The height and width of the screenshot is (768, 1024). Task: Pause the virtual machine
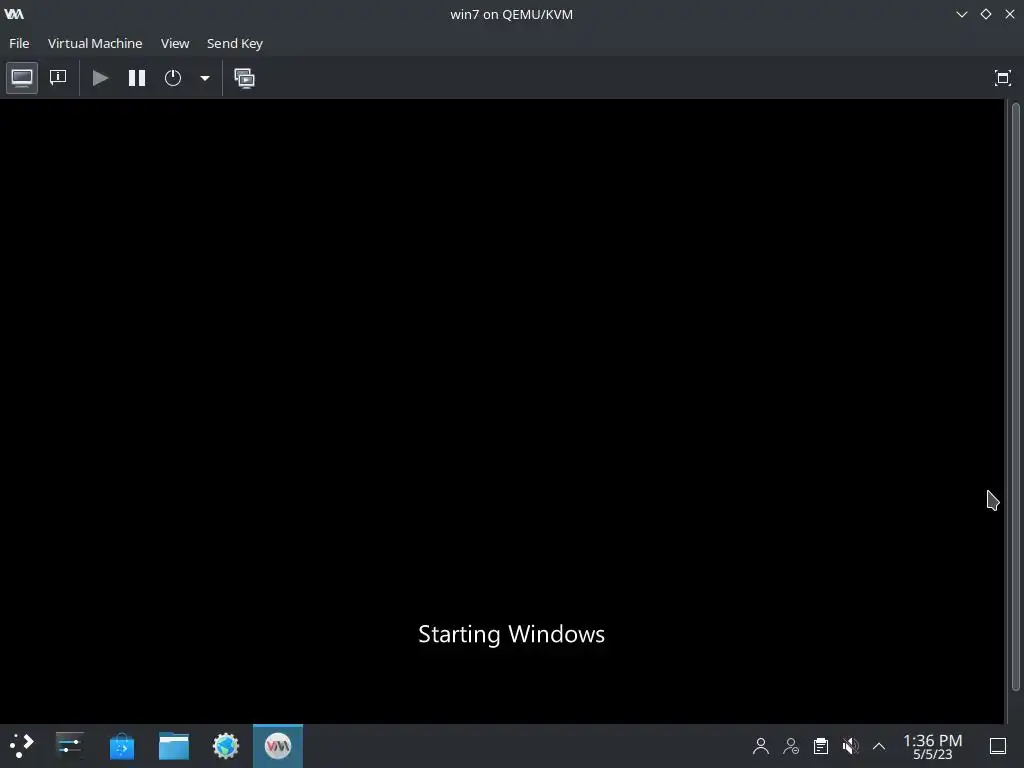pos(136,78)
